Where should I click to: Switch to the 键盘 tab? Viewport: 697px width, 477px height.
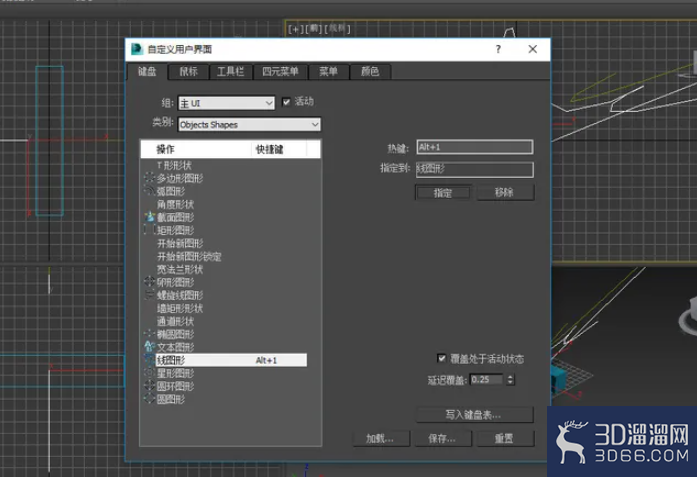pyautogui.click(x=147, y=71)
